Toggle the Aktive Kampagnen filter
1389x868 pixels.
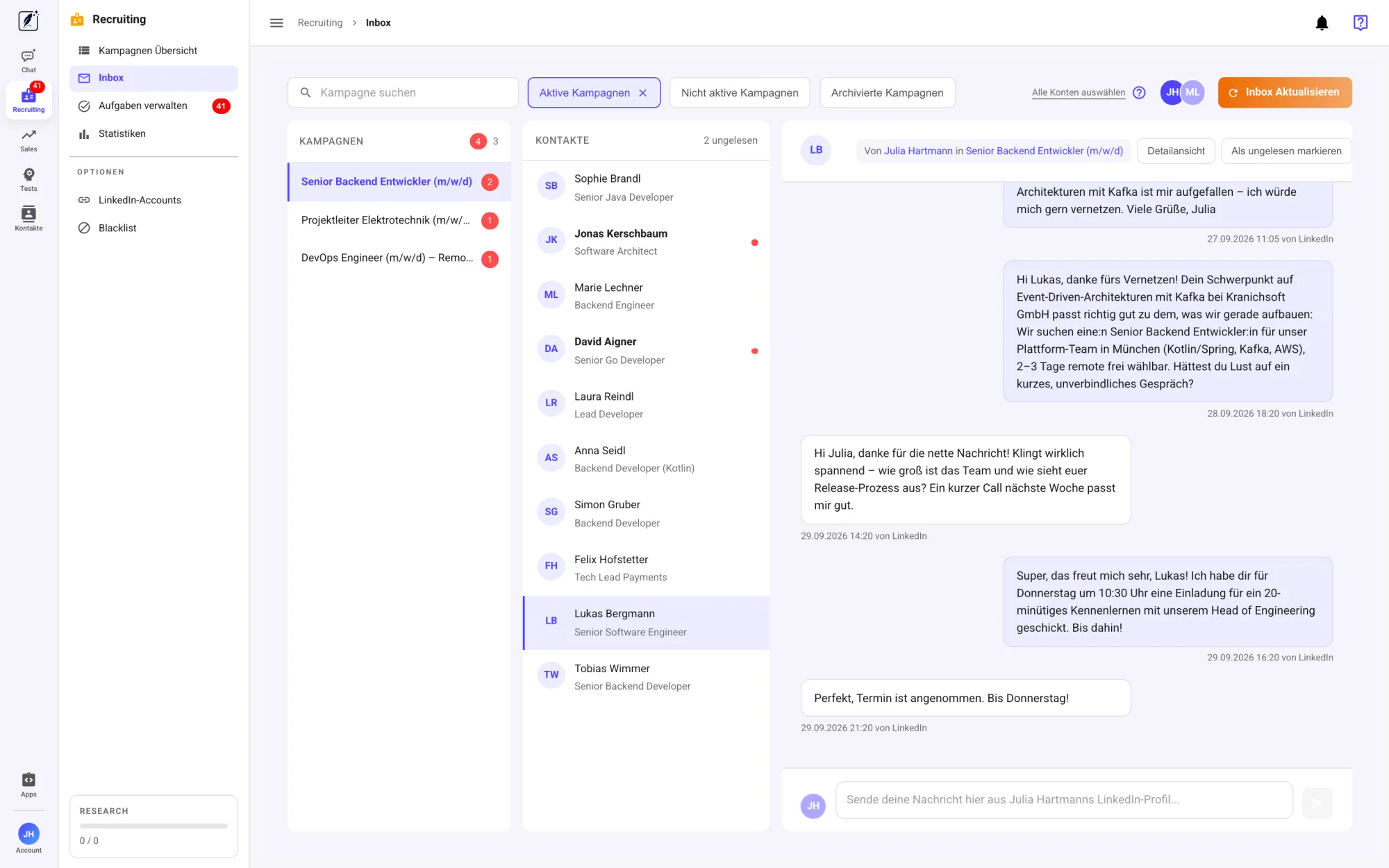pyautogui.click(x=594, y=92)
